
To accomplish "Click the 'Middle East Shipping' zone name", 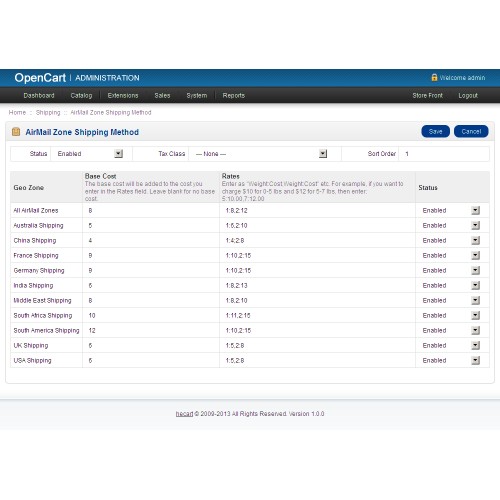I will pyautogui.click(x=42, y=300).
